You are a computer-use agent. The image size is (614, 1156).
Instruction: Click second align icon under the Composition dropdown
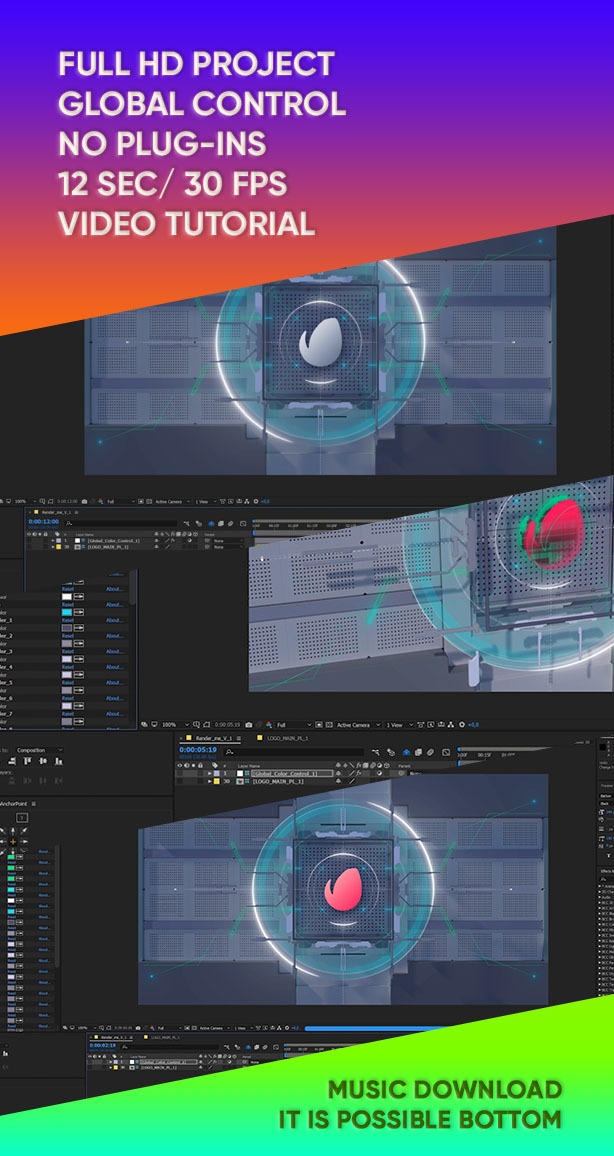pyautogui.click(x=27, y=761)
